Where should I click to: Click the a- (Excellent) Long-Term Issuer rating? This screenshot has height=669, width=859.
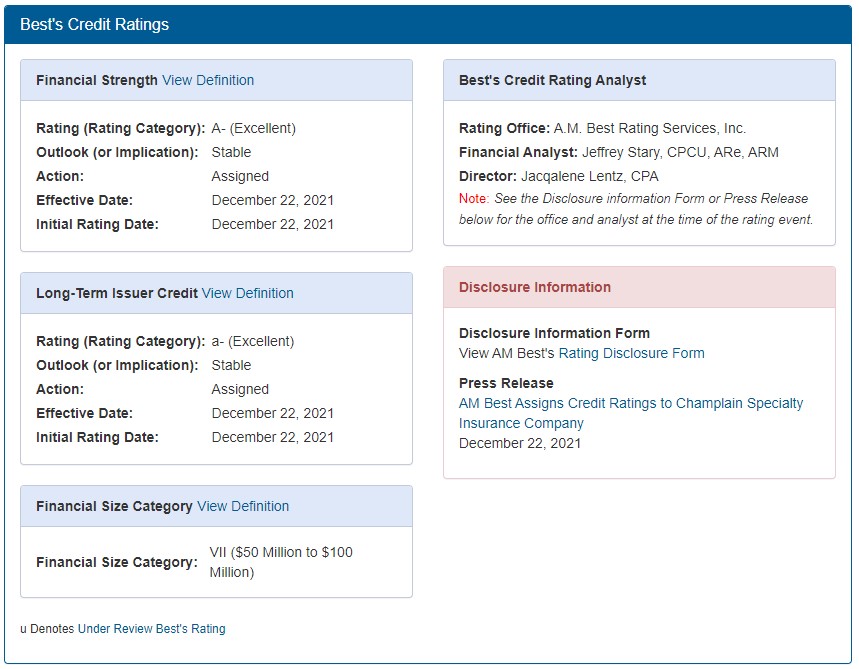[253, 341]
